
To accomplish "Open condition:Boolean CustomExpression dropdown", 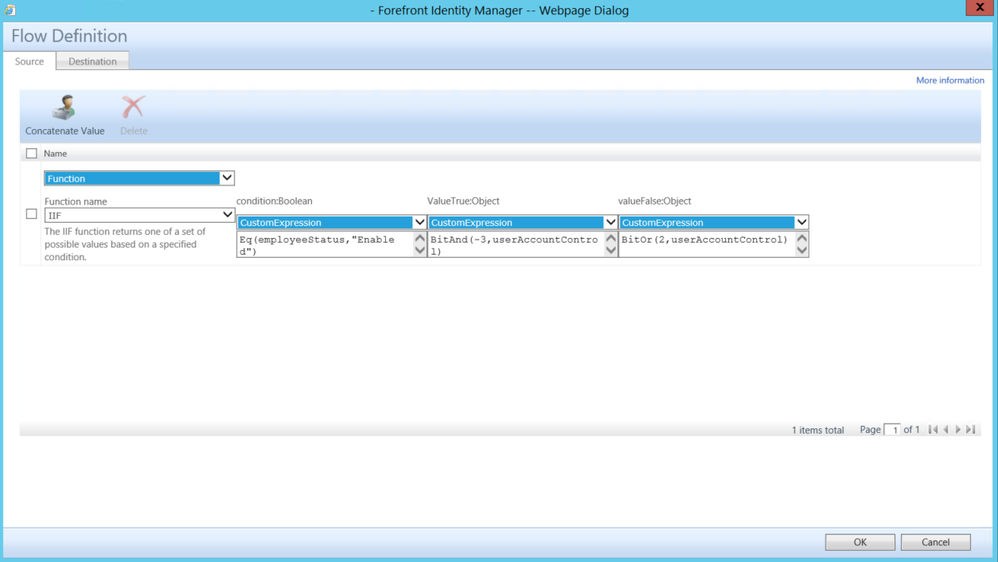I will point(332,222).
